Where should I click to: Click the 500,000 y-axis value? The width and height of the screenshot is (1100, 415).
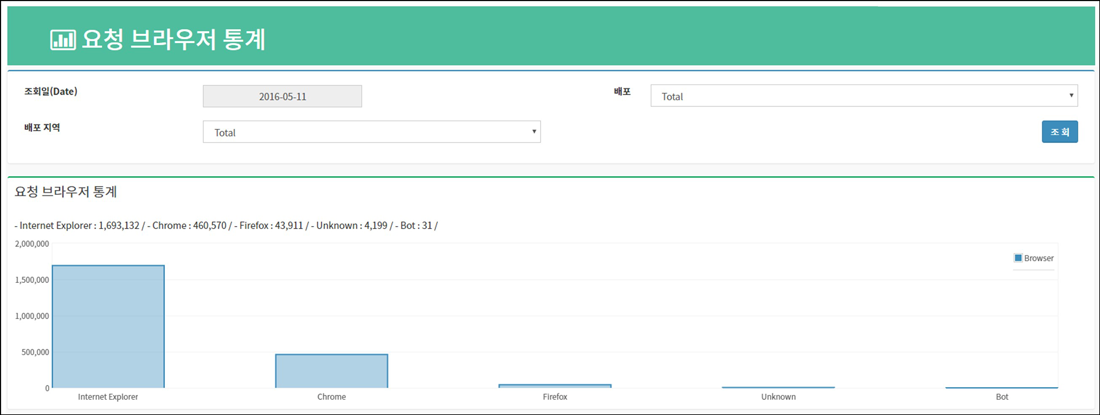[x=36, y=352]
